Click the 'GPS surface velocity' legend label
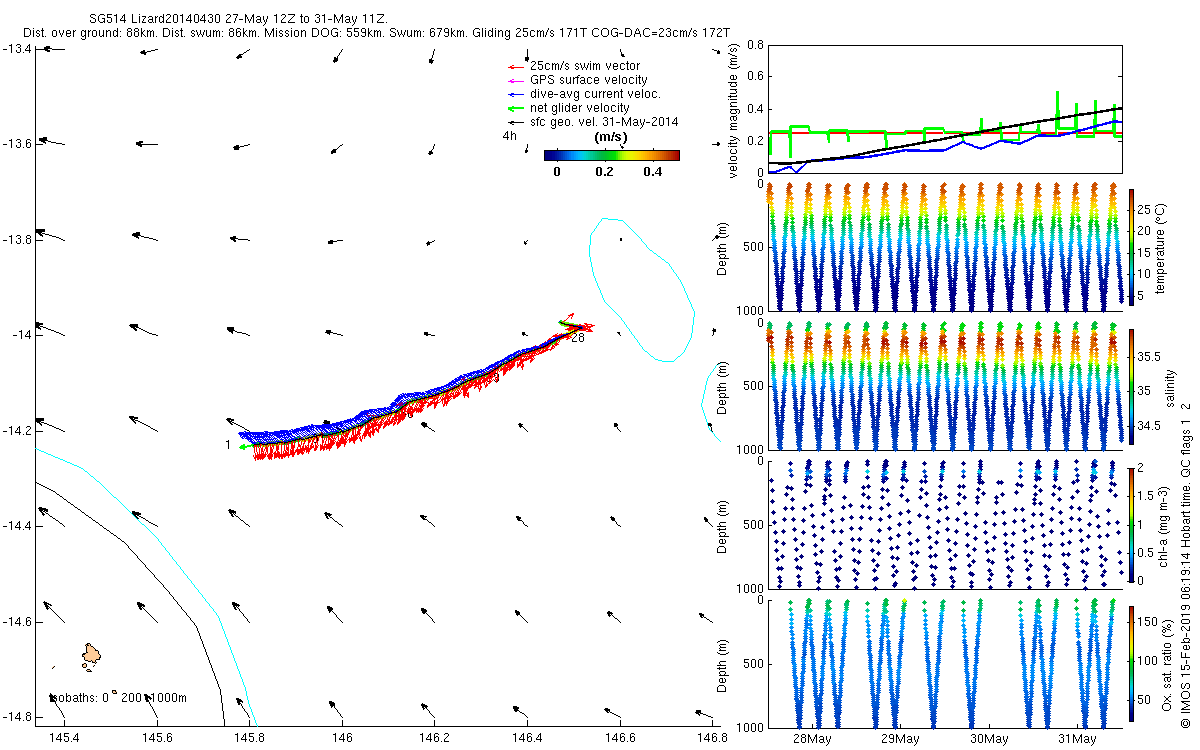Viewport: 1200px width, 750px height. tap(588, 80)
